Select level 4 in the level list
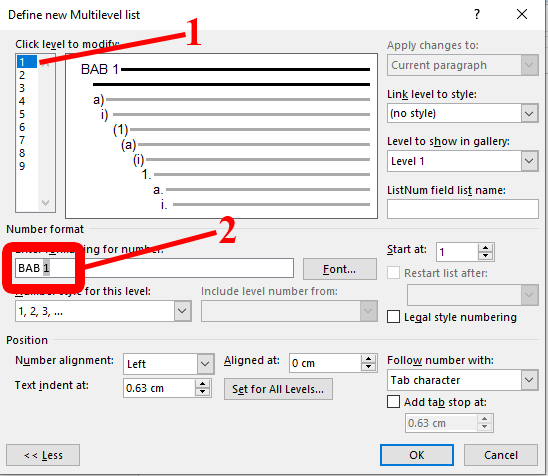Viewport: 548px width, 476px height. coord(27,101)
